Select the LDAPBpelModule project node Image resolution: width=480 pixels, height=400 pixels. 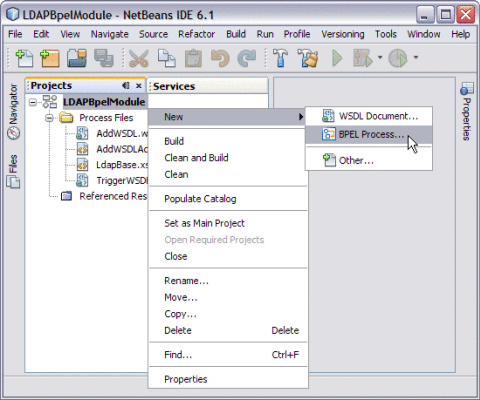point(104,102)
